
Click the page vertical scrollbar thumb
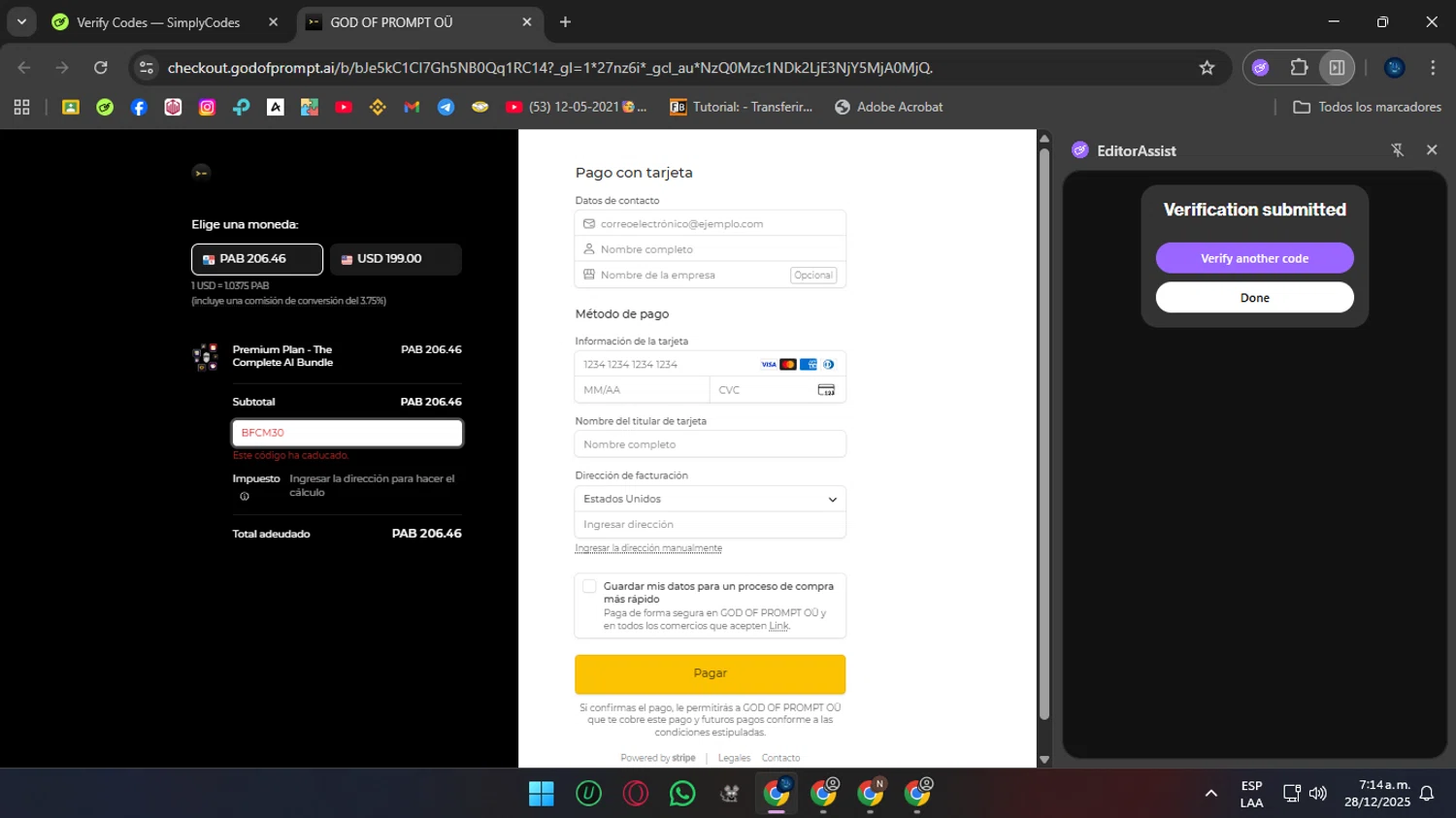(x=1044, y=432)
